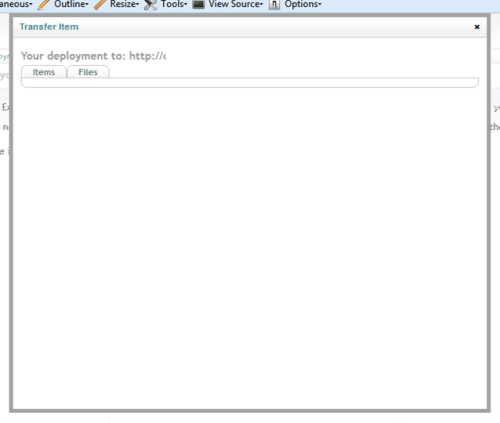Click the Options toolbar icon
This screenshot has width=500, height=423.
pos(274,4)
